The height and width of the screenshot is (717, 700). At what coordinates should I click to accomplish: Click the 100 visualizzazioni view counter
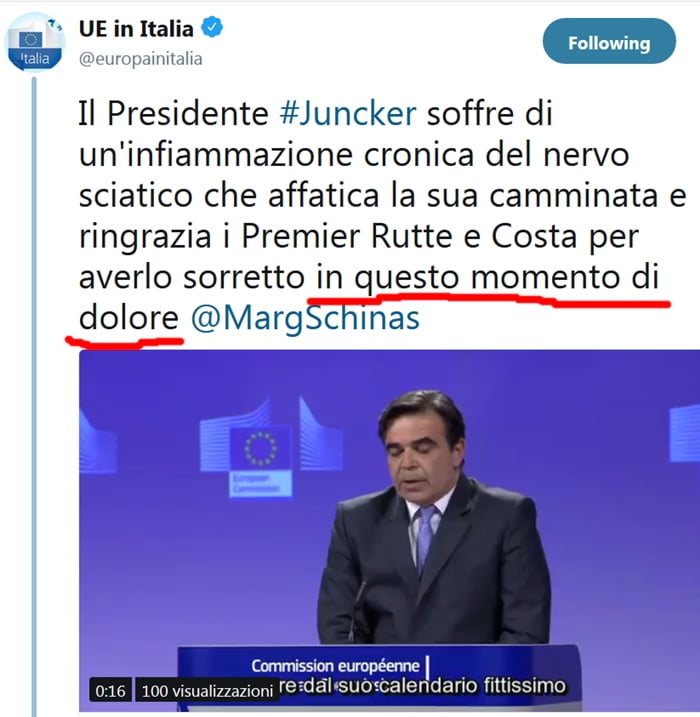pyautogui.click(x=207, y=691)
